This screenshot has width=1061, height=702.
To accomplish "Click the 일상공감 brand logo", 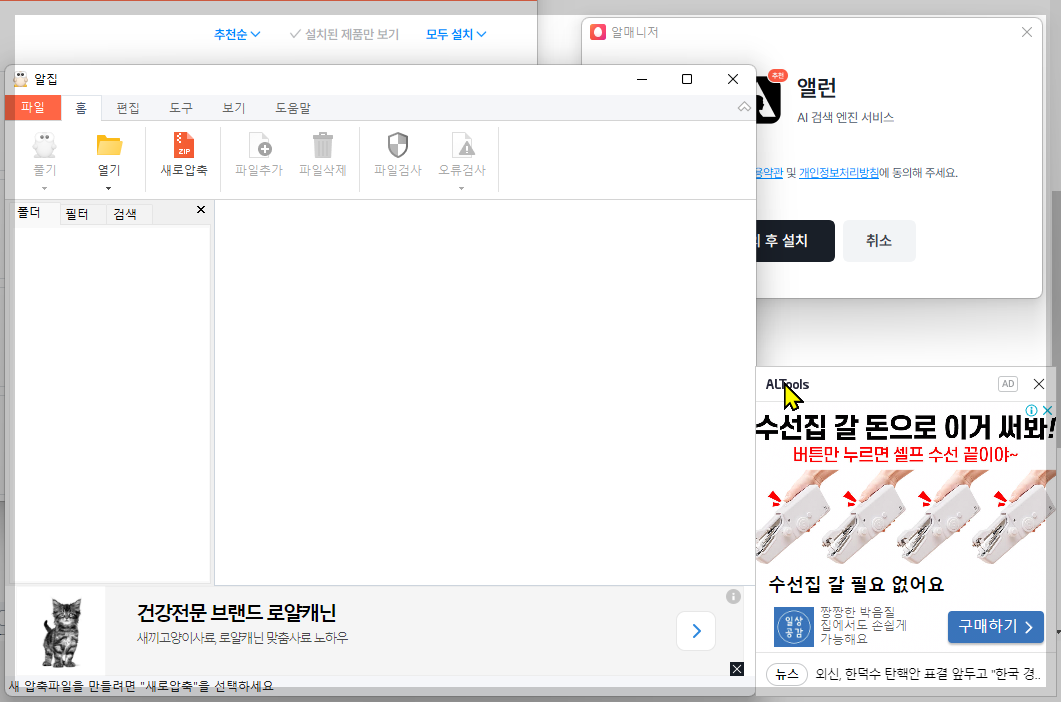I will coord(794,627).
